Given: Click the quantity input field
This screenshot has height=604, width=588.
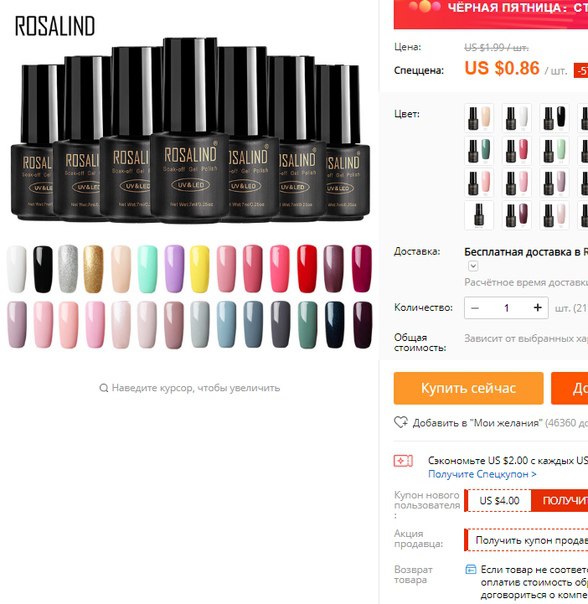Looking at the screenshot, I should pos(506,308).
